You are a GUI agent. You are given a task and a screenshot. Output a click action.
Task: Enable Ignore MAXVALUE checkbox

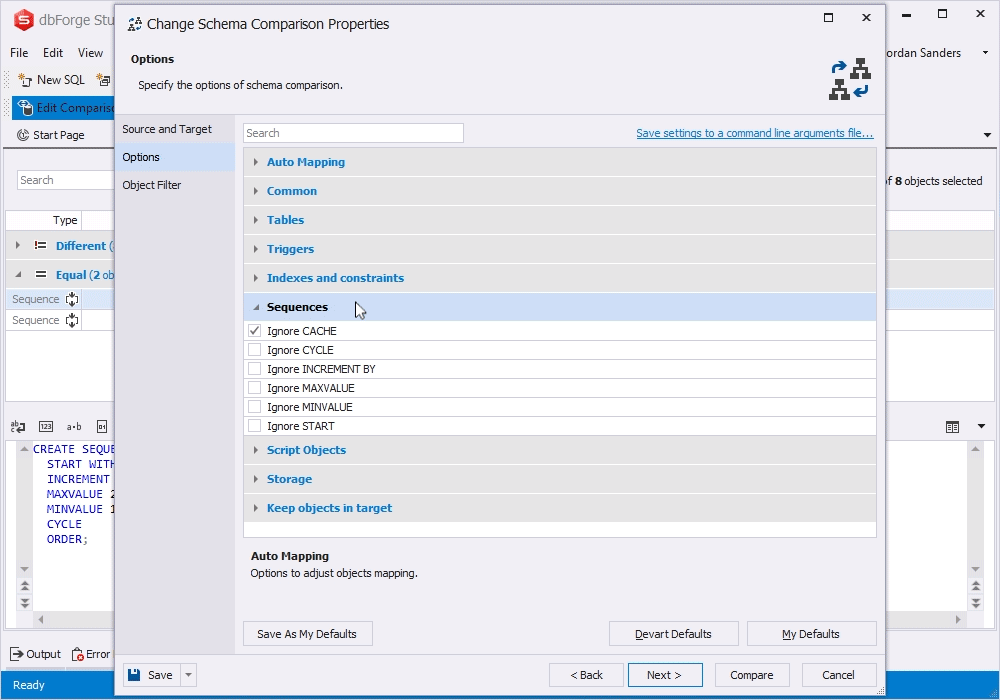tap(254, 388)
